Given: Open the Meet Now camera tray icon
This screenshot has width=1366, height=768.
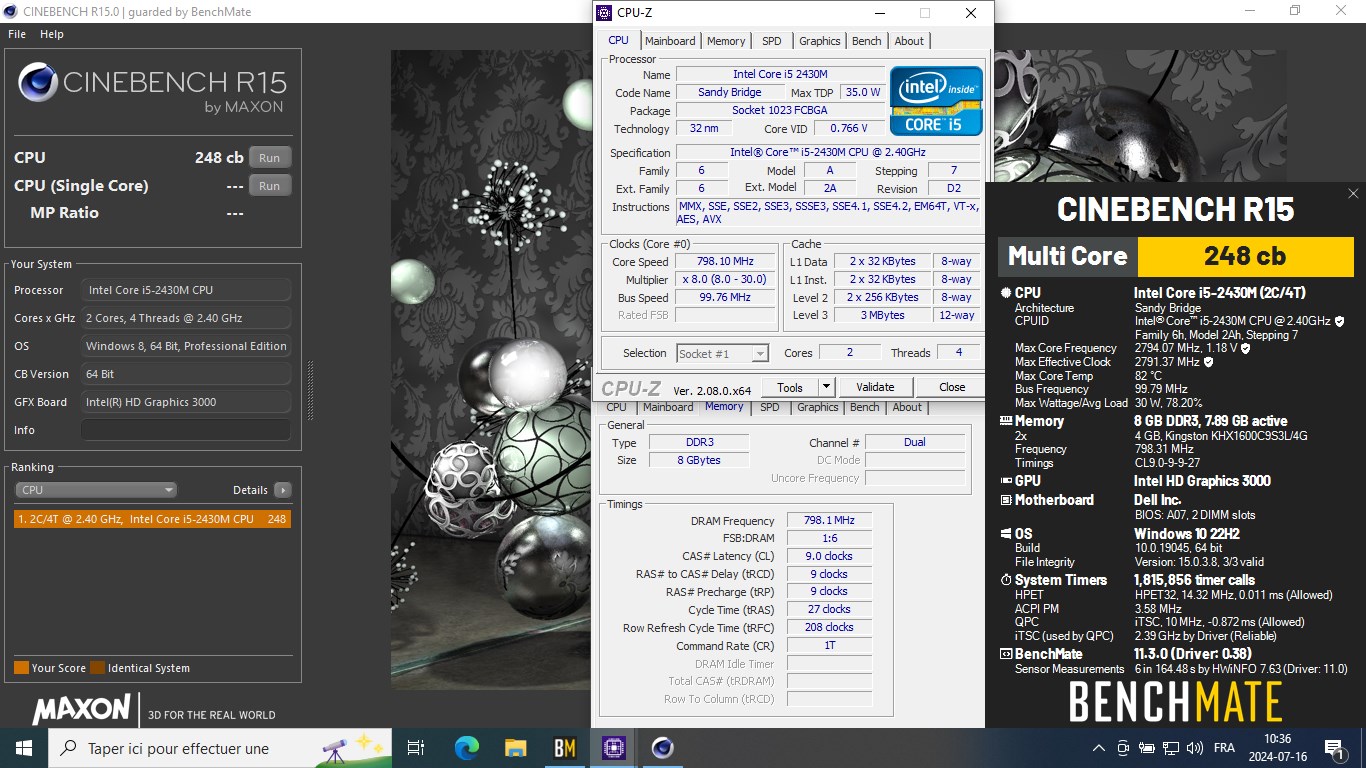Looking at the screenshot, I should [x=1122, y=747].
